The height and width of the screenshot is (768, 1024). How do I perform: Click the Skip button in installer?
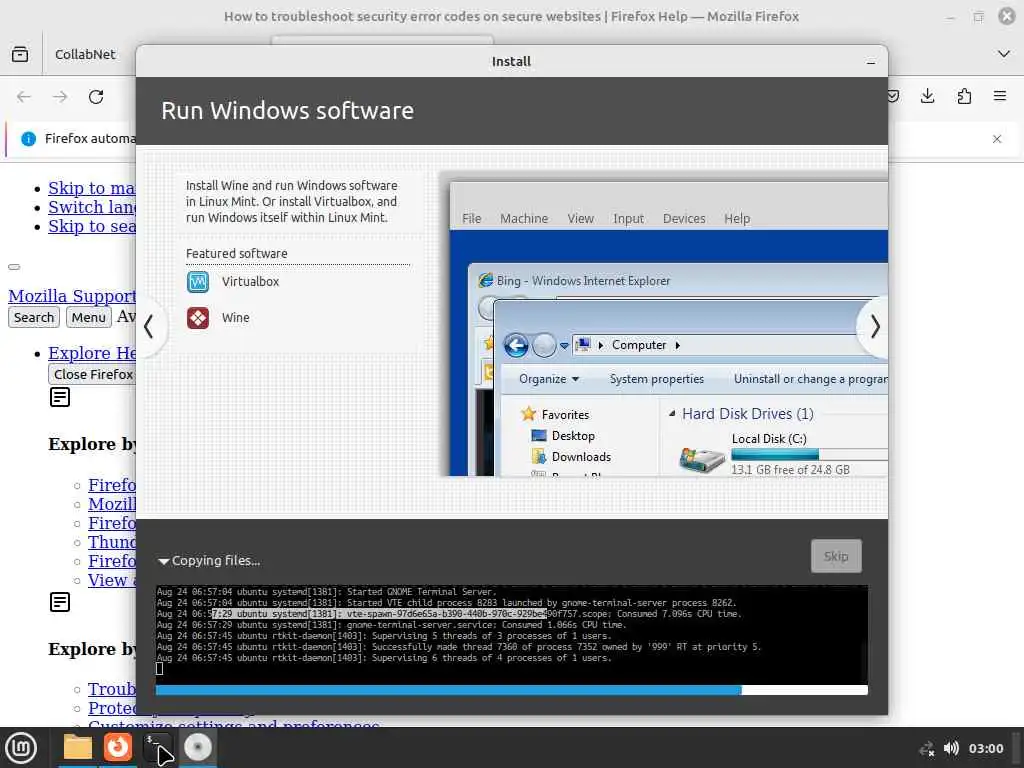(836, 556)
